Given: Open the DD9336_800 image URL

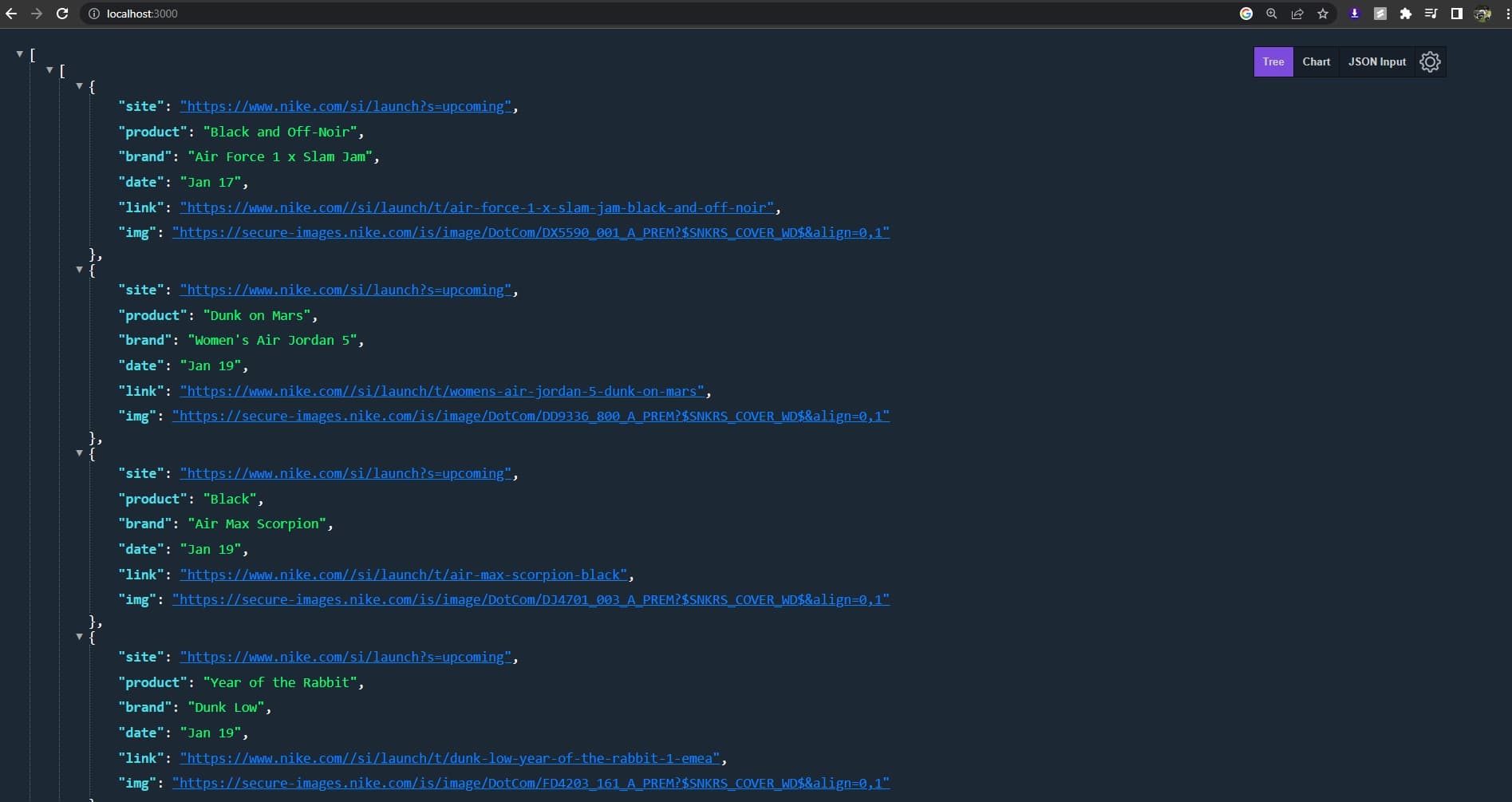Looking at the screenshot, I should (x=531, y=416).
